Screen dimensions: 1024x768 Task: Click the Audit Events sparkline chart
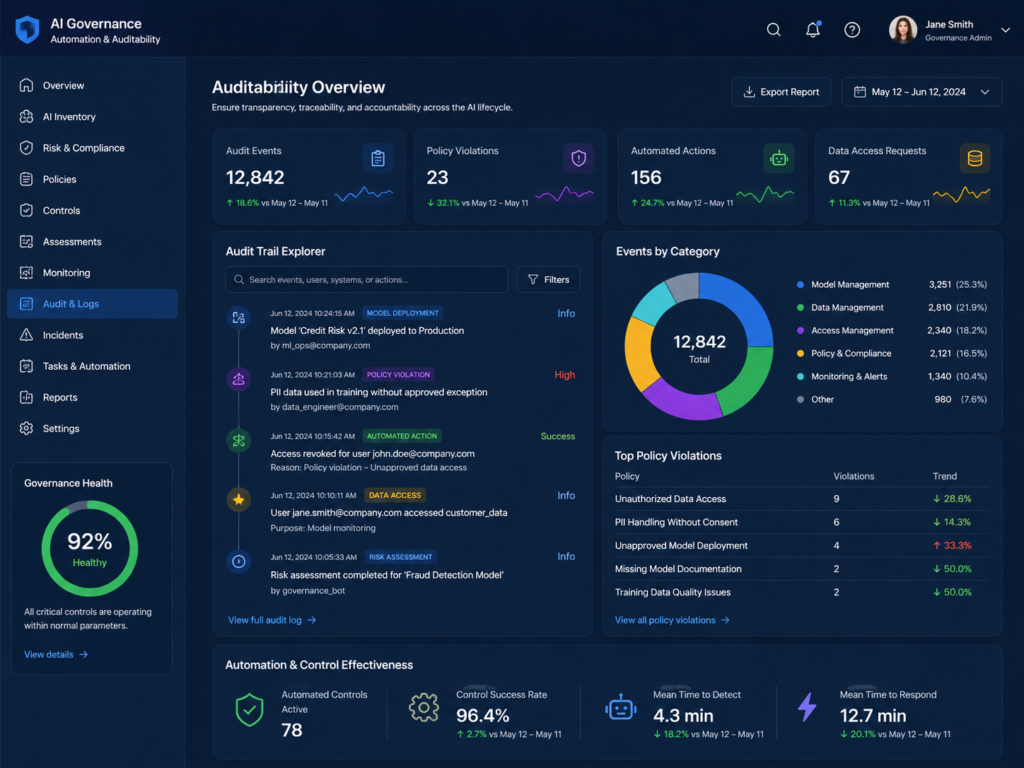click(364, 195)
